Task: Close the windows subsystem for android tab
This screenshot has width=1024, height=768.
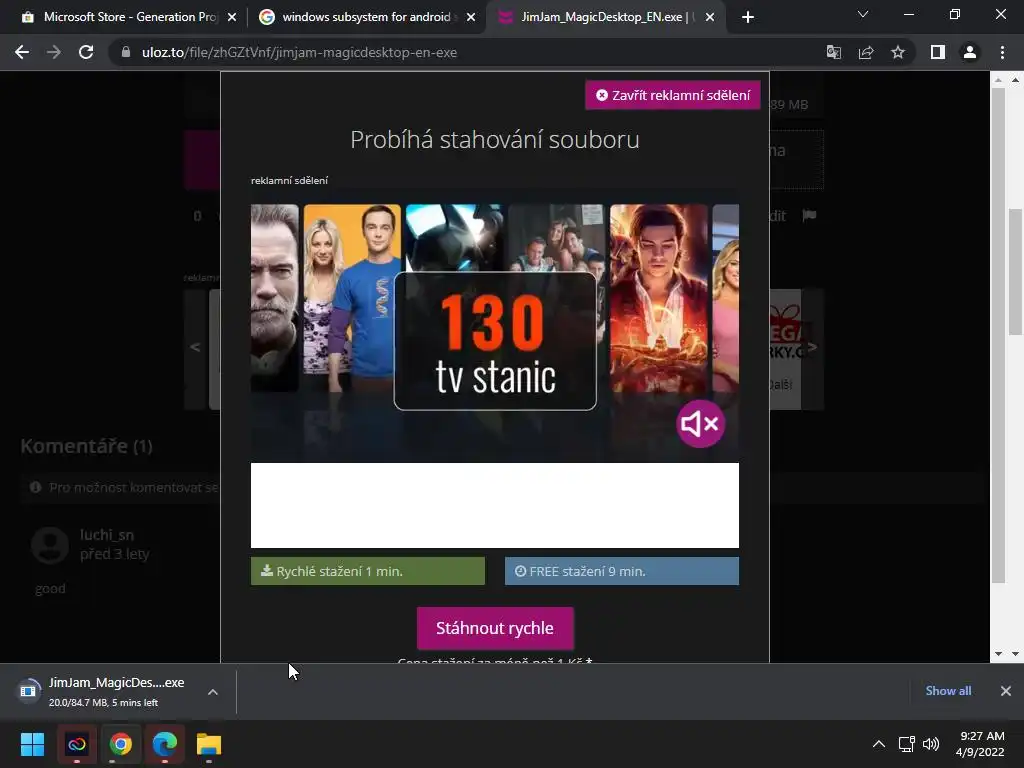Action: [471, 17]
